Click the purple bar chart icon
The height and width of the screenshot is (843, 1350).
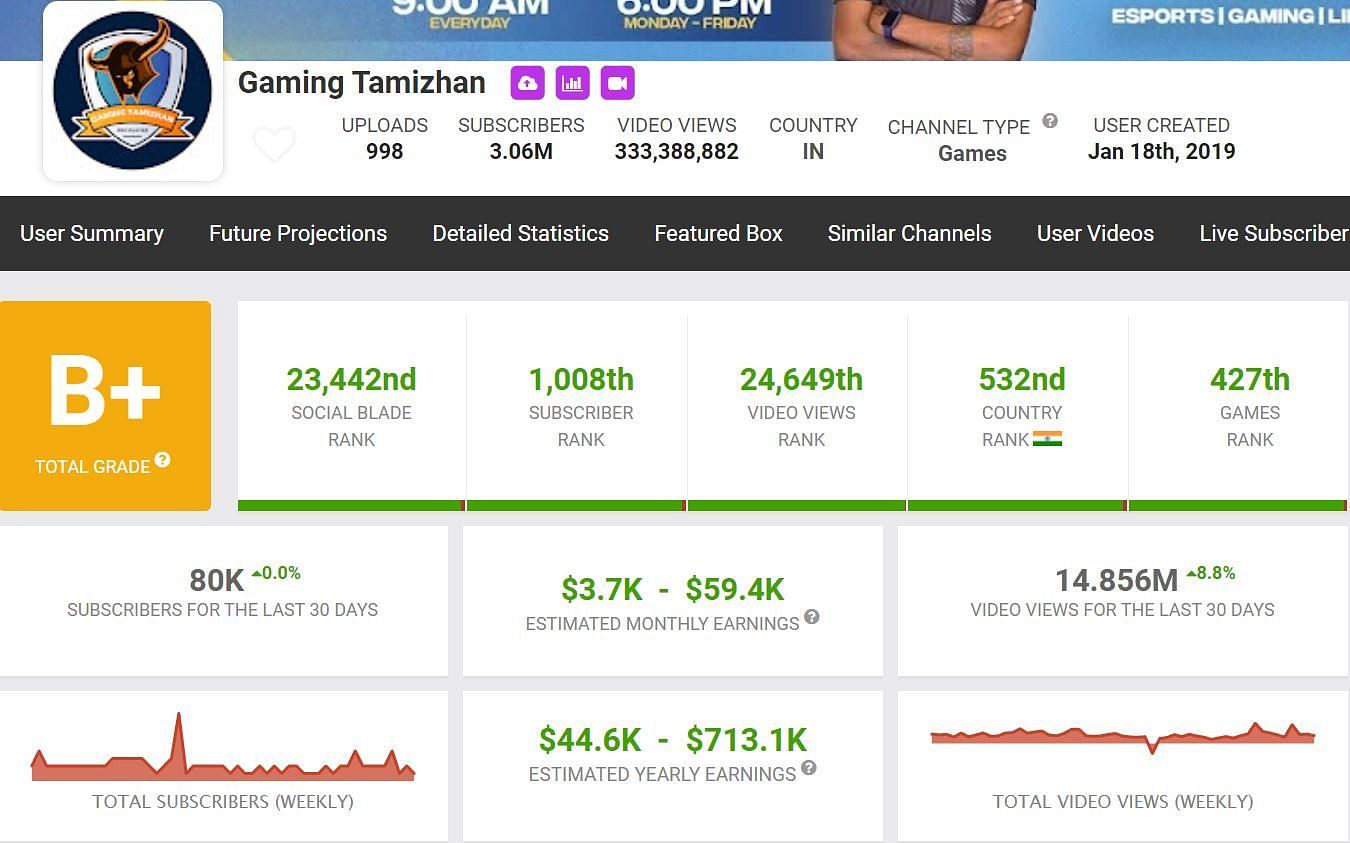[x=572, y=83]
